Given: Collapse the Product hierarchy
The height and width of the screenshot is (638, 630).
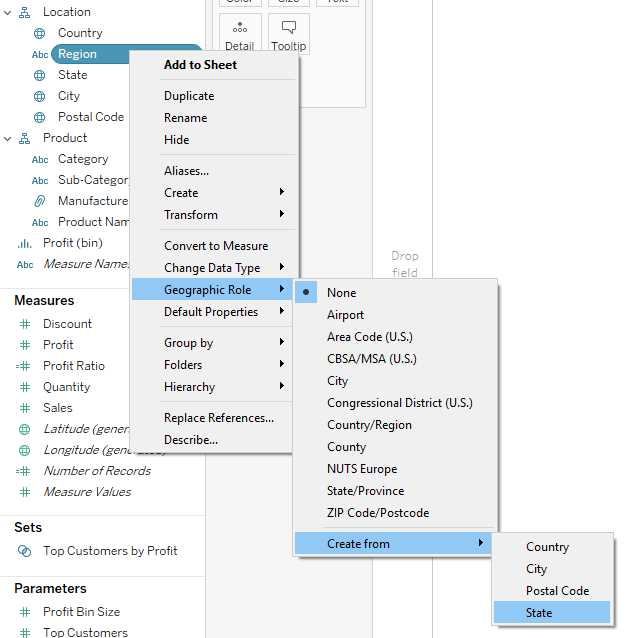Looking at the screenshot, I should [7, 139].
